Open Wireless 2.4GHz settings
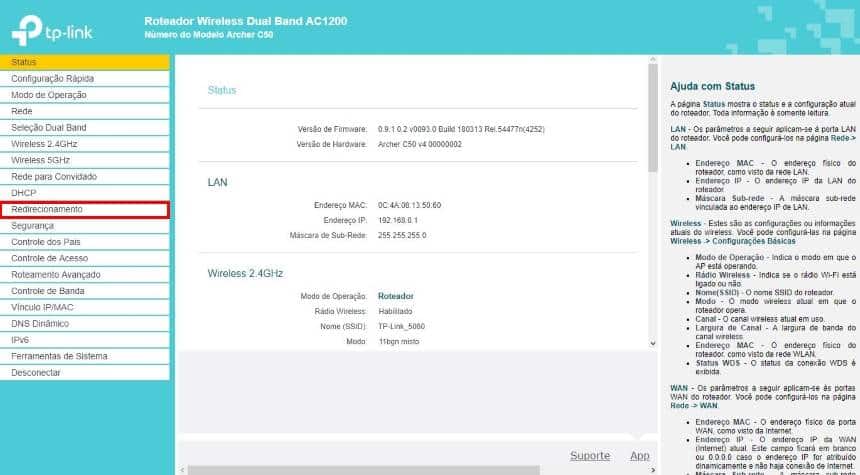The image size is (860, 475). pyautogui.click(x=84, y=144)
